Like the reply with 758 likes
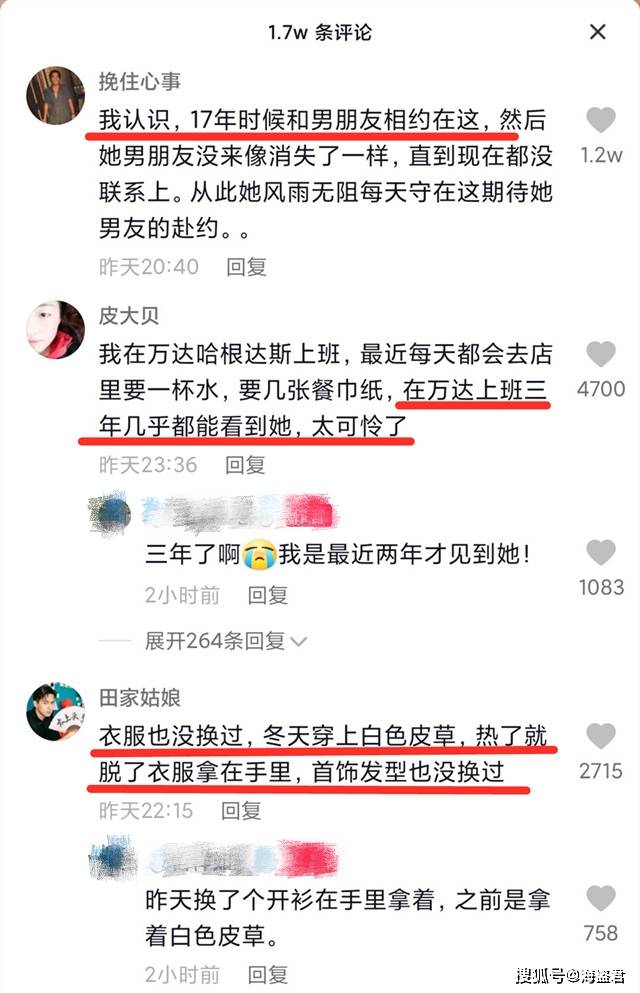 coord(601,899)
